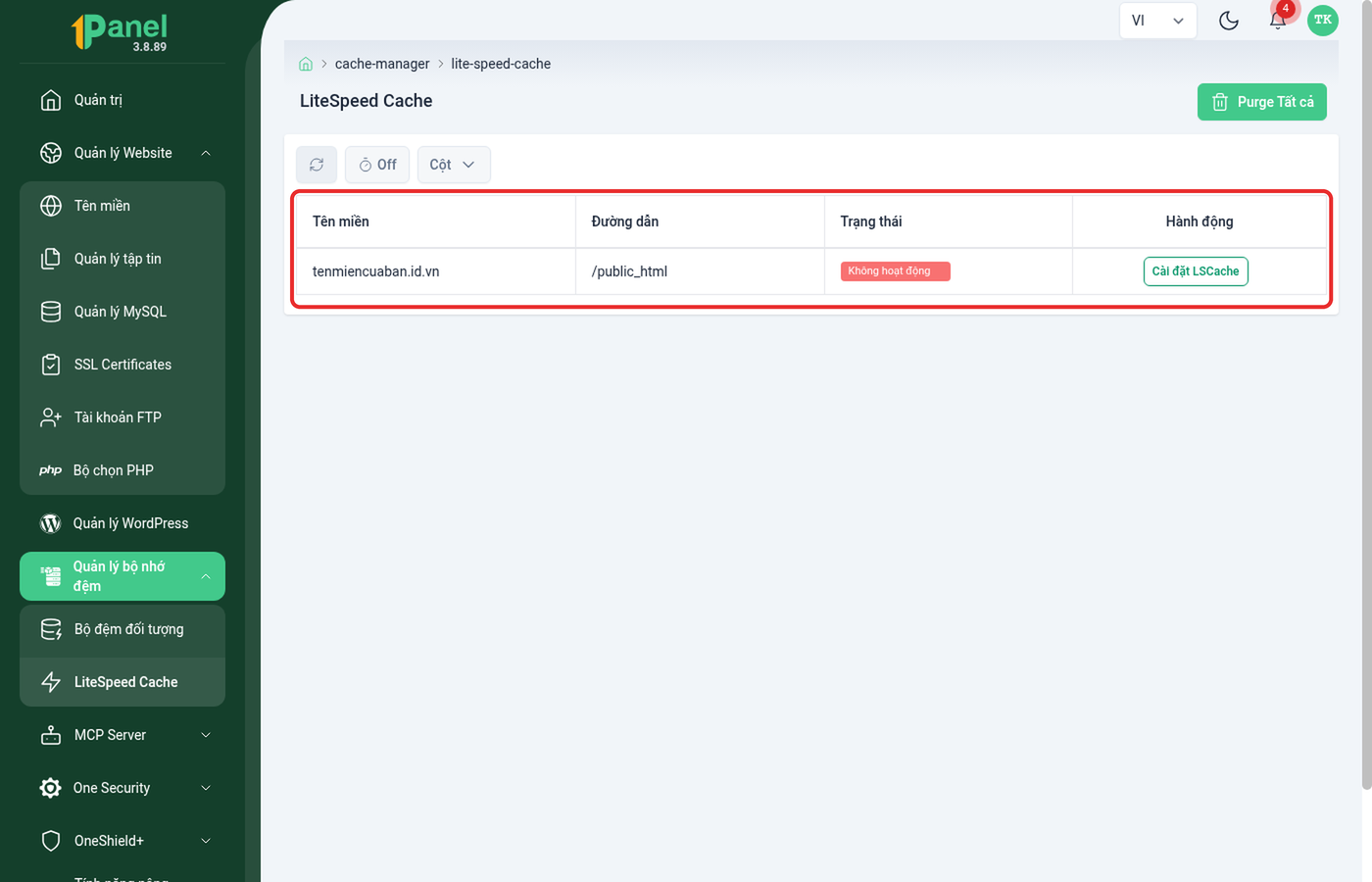
Task: Collapse Quản lý bộ nhớ đệm chevron
Action: point(206,576)
